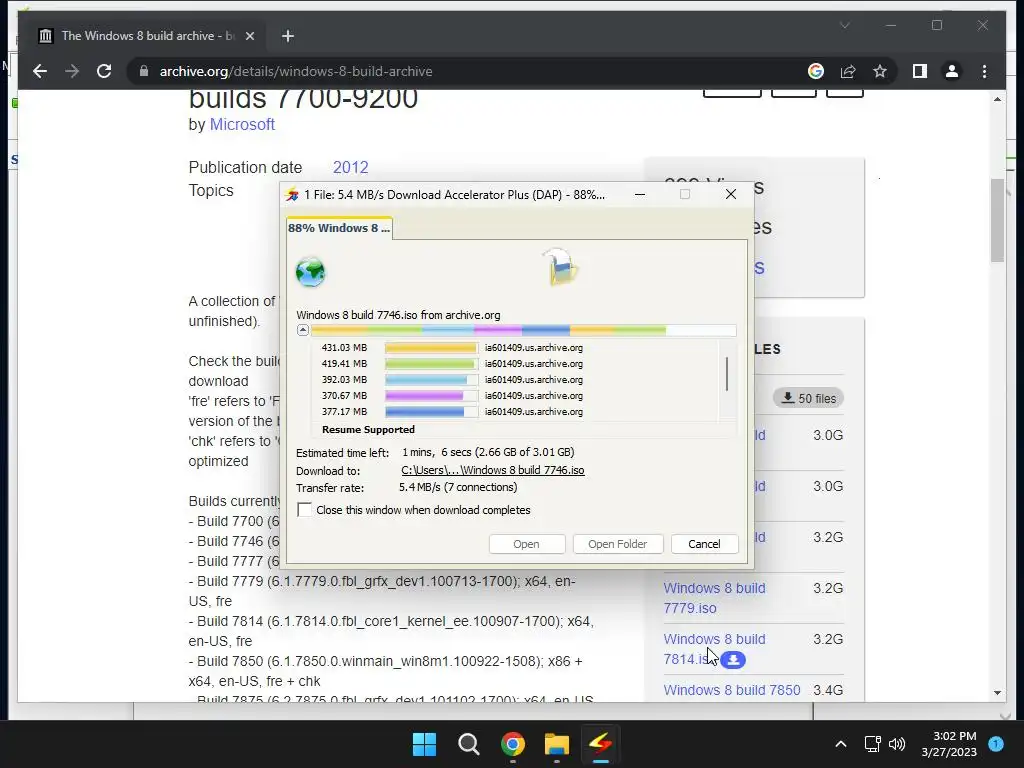
Task: Open Windows 8 build 7850 link
Action: [732, 690]
